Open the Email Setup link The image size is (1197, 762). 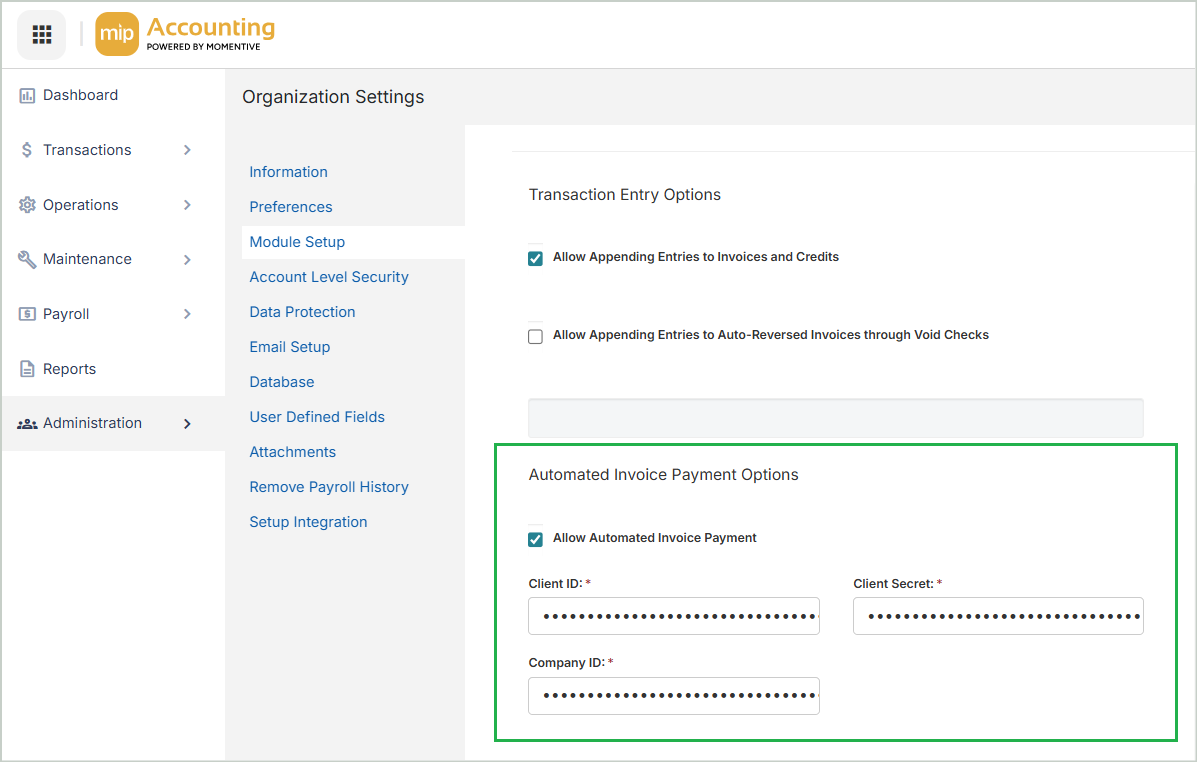(289, 347)
